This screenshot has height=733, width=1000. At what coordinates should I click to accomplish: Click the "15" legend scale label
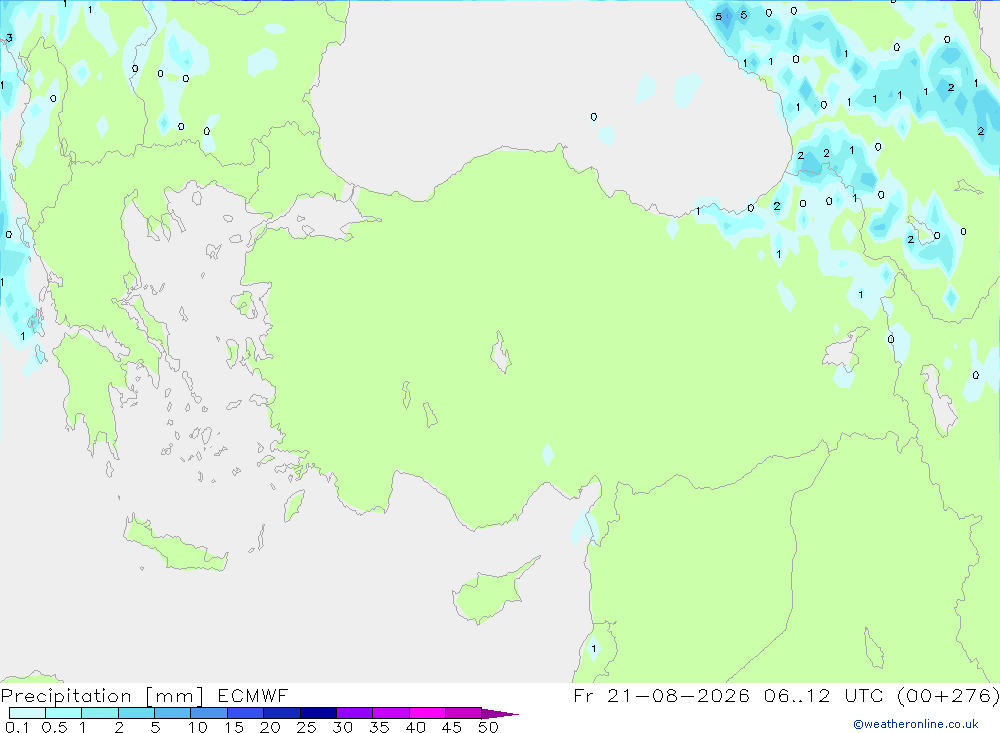234,727
